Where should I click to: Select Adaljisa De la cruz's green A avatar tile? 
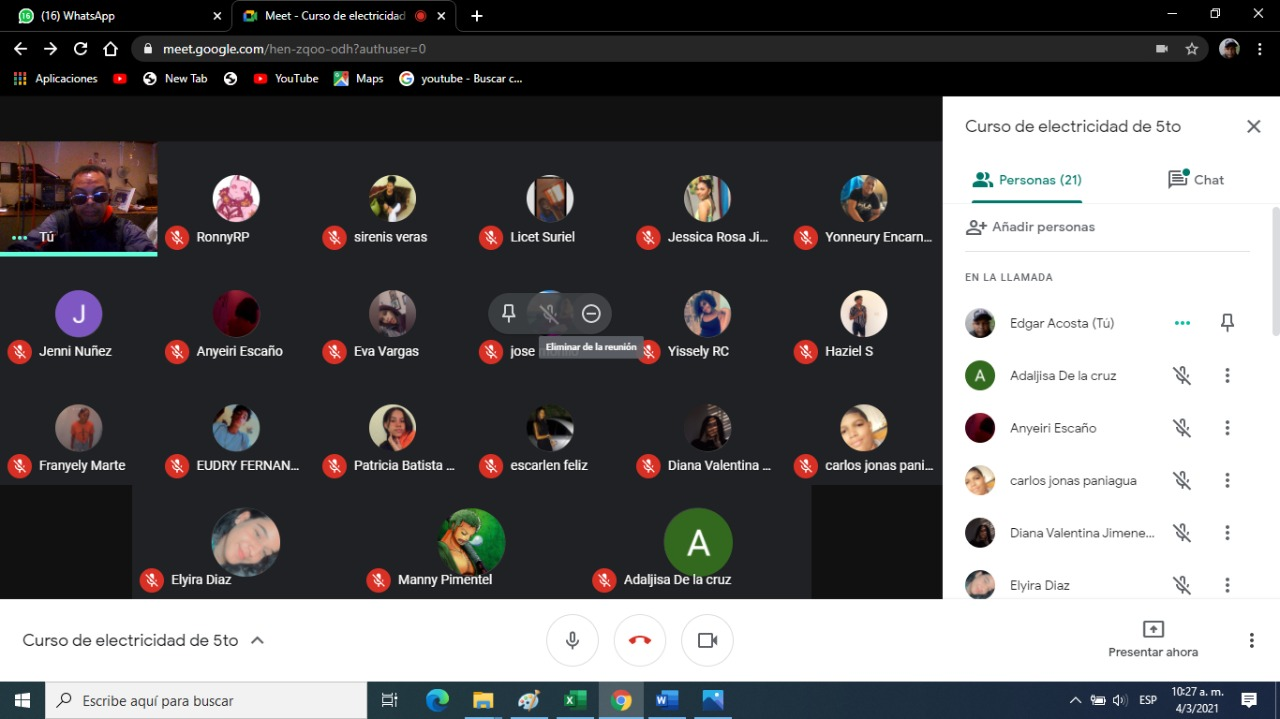pyautogui.click(x=698, y=542)
